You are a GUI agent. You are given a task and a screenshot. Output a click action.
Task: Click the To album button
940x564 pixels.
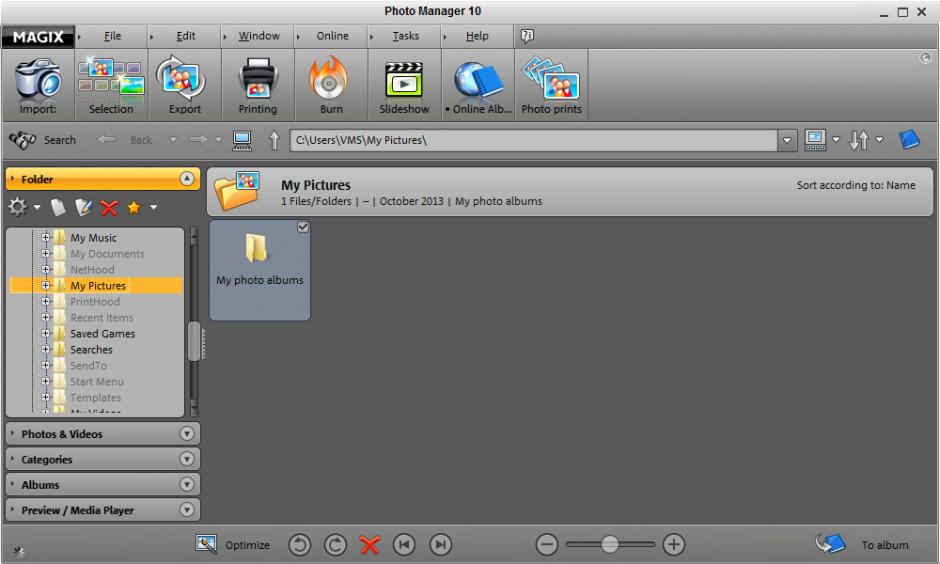coord(862,545)
